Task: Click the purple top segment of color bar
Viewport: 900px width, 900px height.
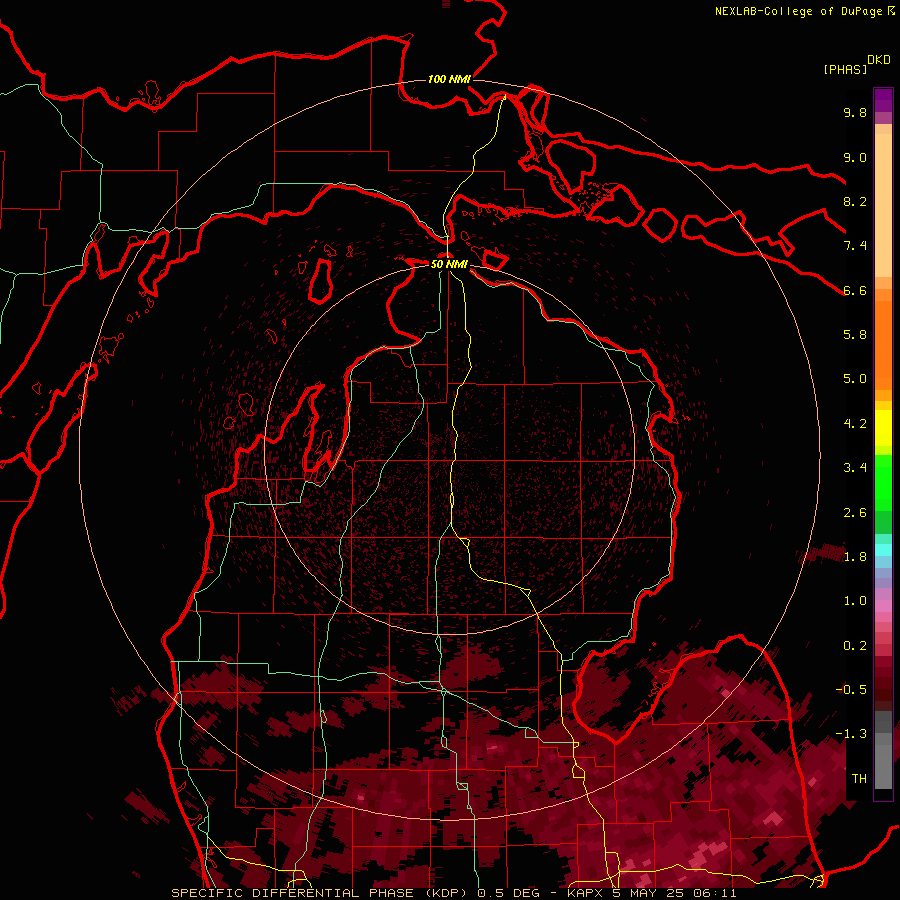Action: (883, 100)
